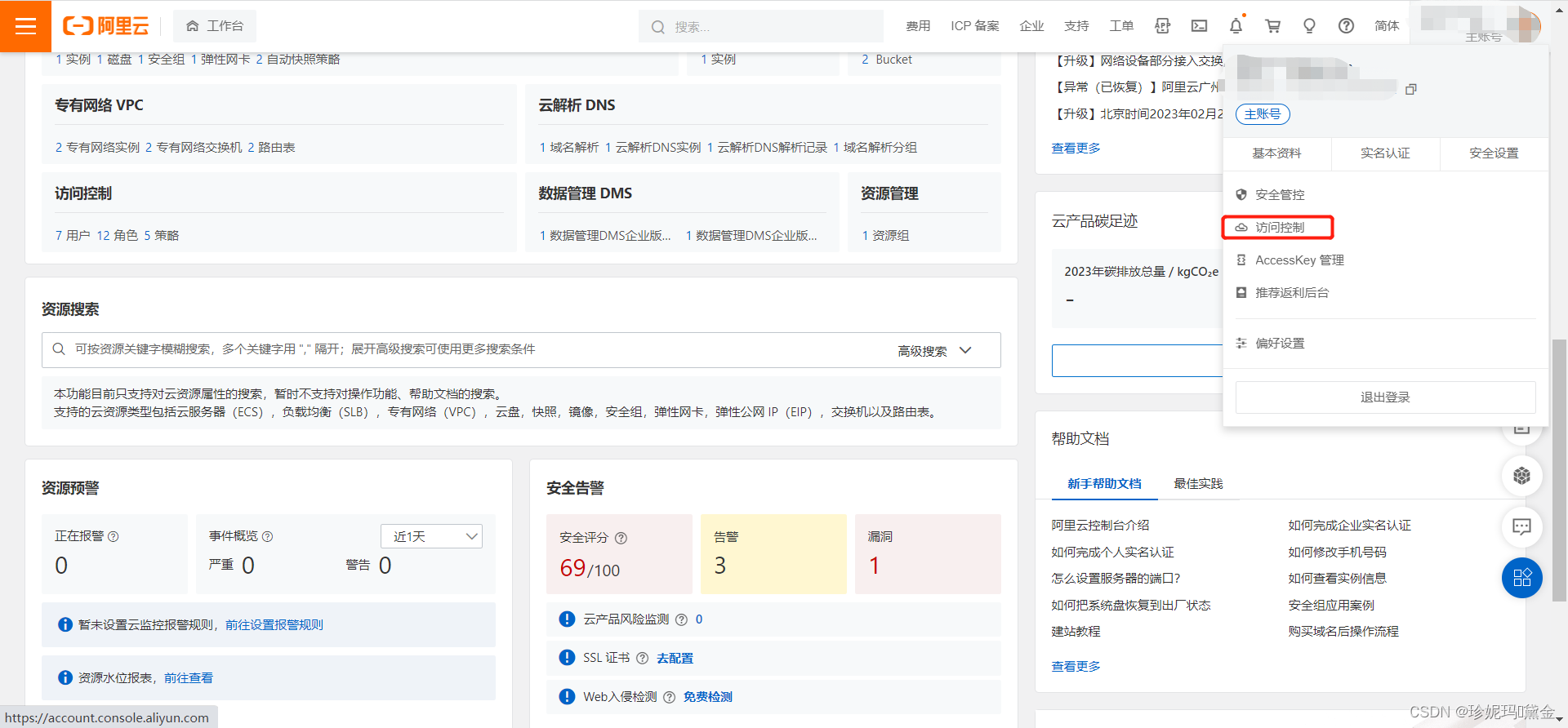Click 12 角色 under 访问控制

[x=118, y=236]
